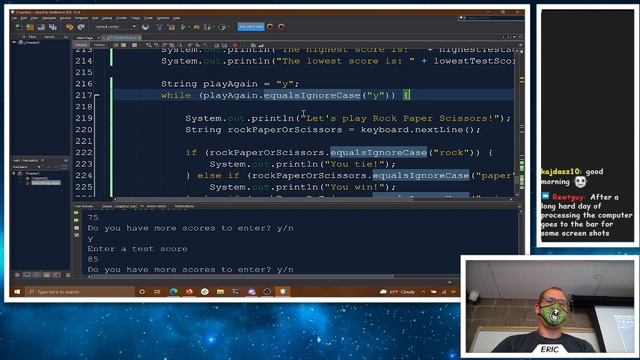Click the Output settings icon below Stop
The height and width of the screenshot is (360, 640).
click(x=76, y=236)
